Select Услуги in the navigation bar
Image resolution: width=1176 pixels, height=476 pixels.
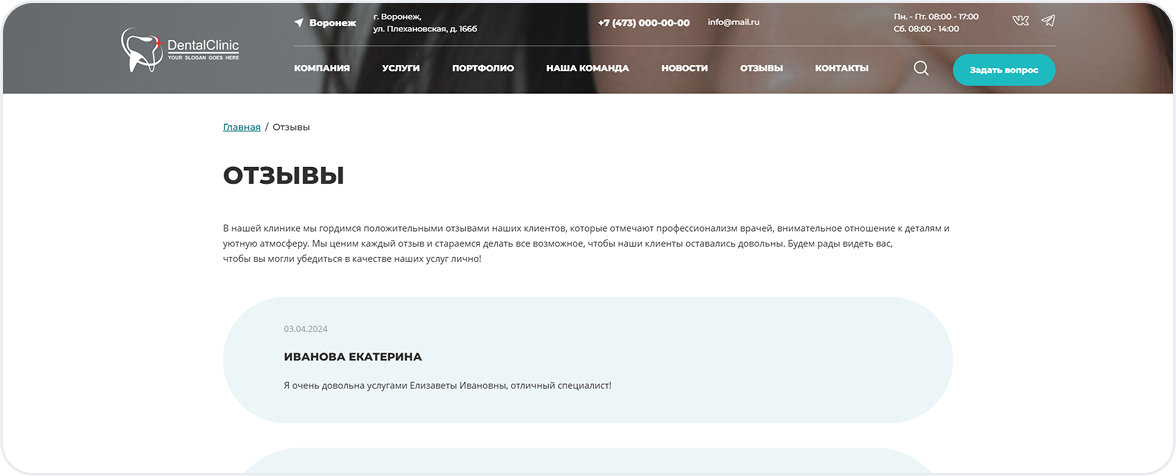401,69
